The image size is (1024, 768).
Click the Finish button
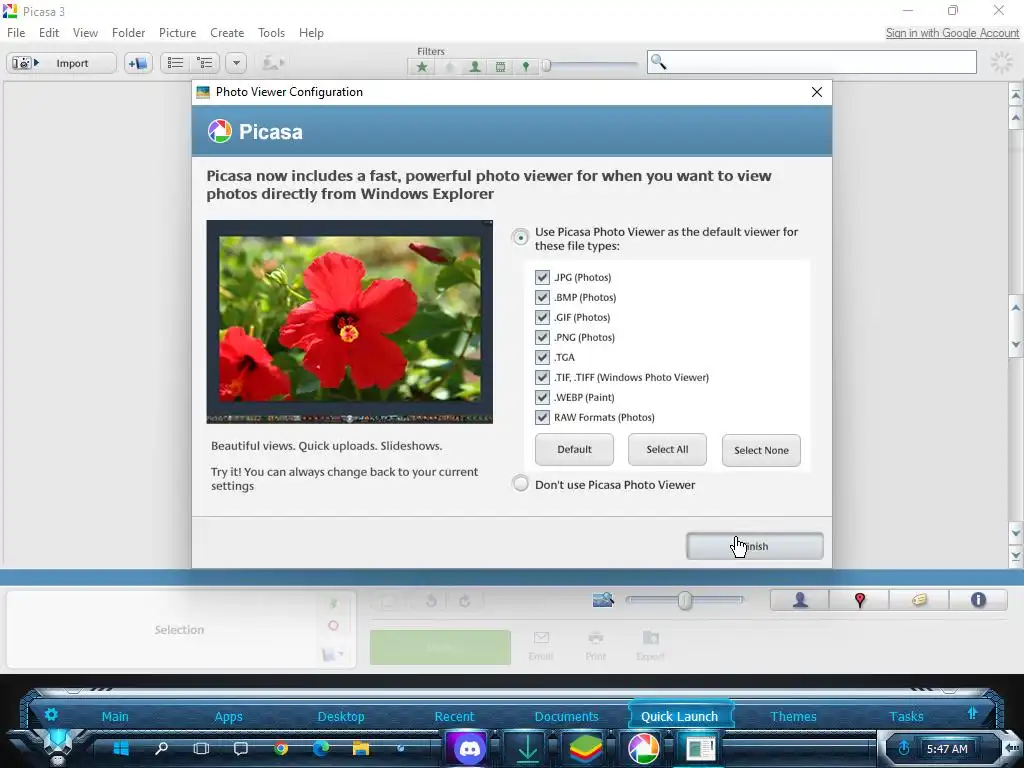click(754, 546)
